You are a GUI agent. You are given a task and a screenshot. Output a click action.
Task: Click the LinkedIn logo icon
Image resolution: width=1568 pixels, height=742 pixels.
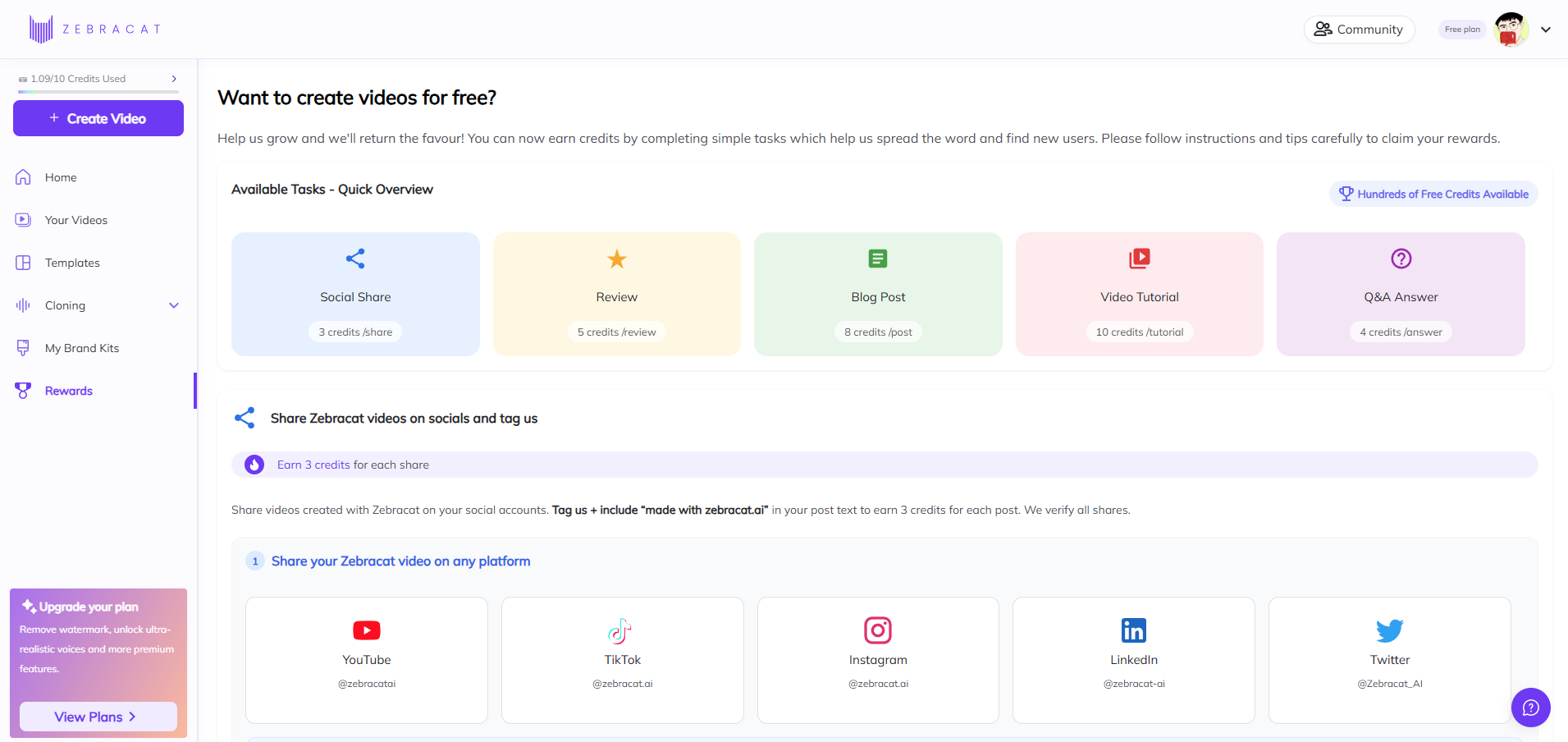coord(1134,630)
